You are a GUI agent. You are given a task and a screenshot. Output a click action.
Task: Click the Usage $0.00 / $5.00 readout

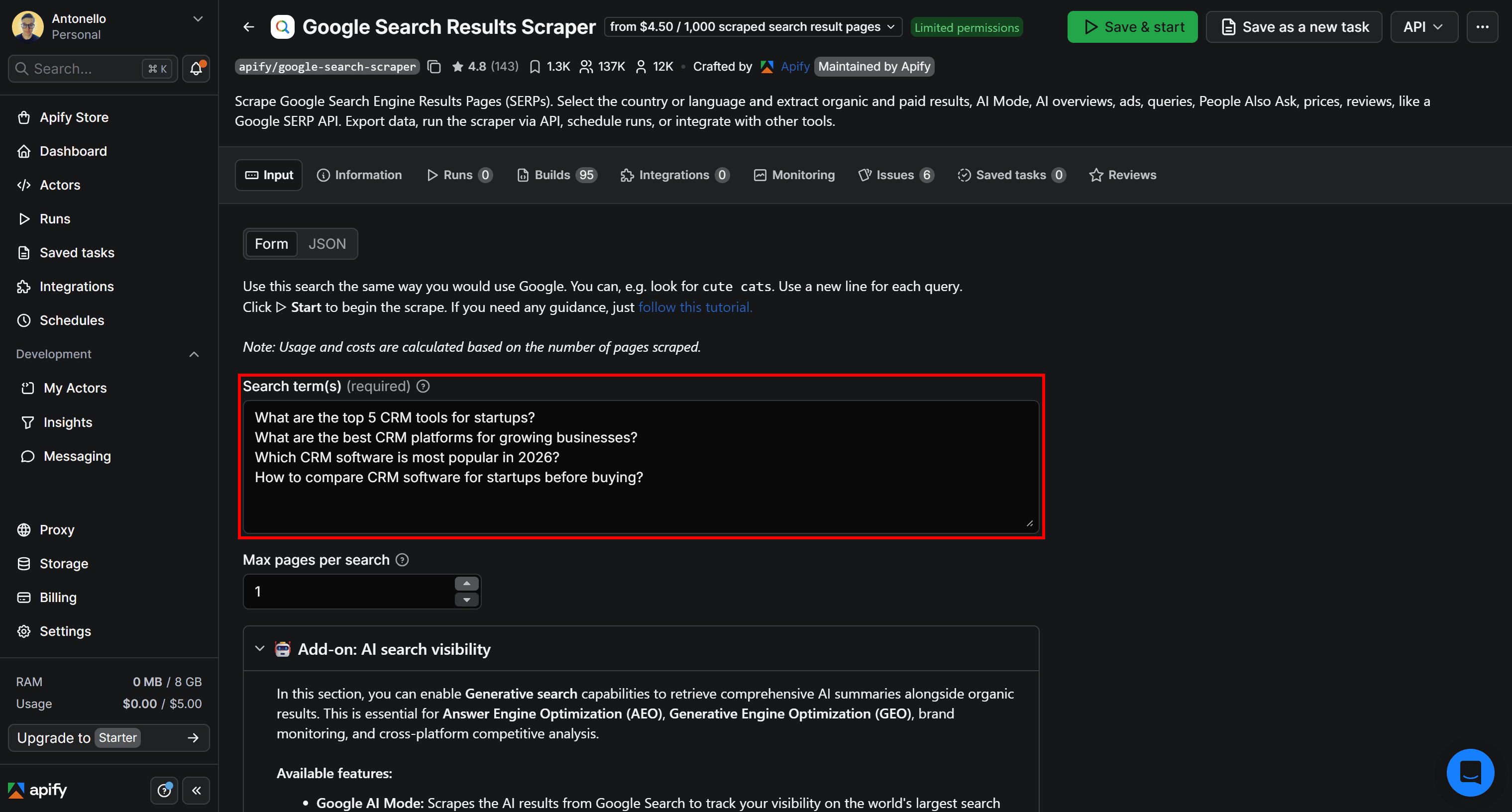(109, 704)
